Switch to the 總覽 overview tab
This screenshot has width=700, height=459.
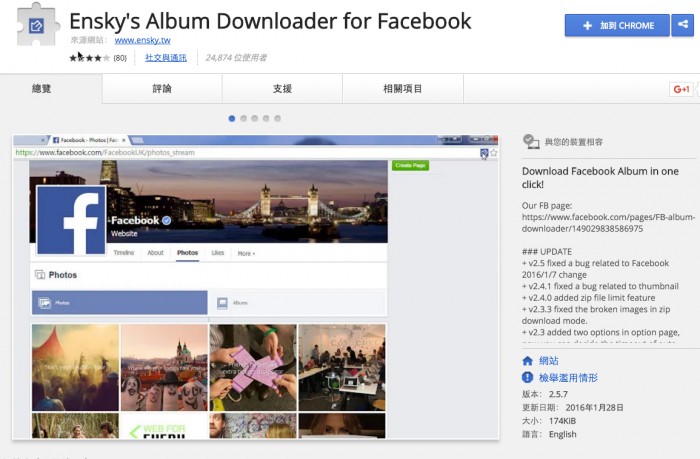[42, 88]
